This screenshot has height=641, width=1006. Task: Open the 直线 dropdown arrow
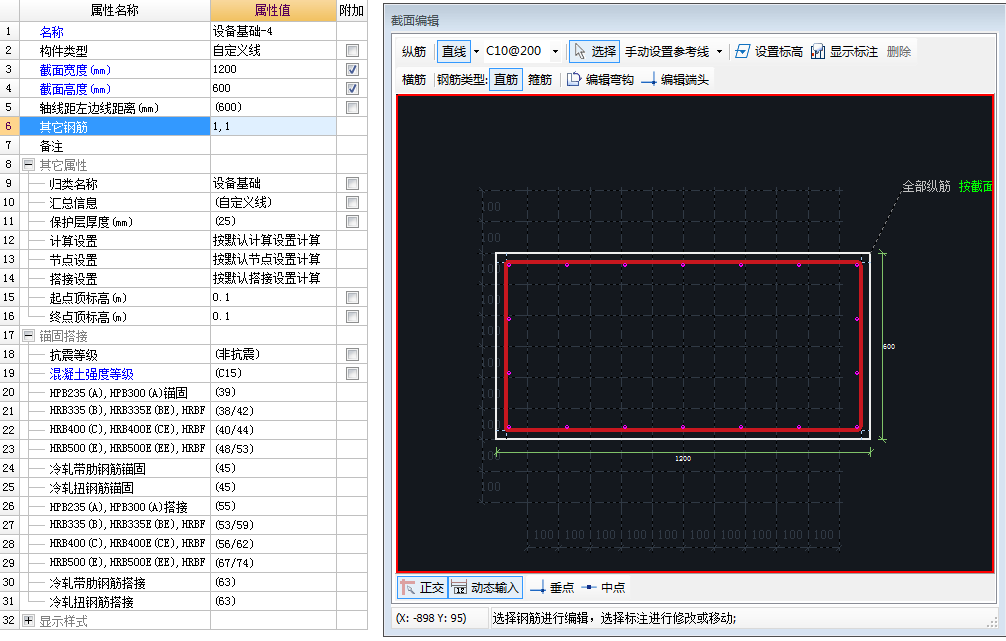pos(477,51)
